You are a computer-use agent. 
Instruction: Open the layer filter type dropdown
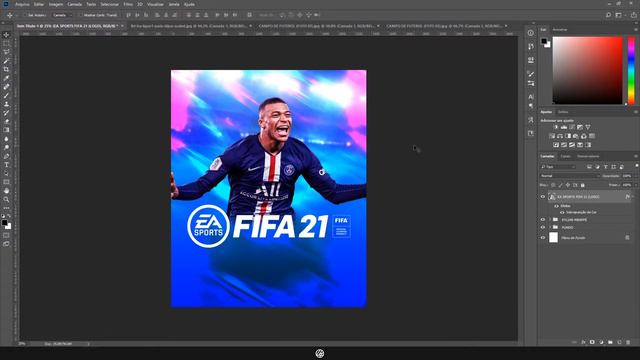tap(558, 167)
